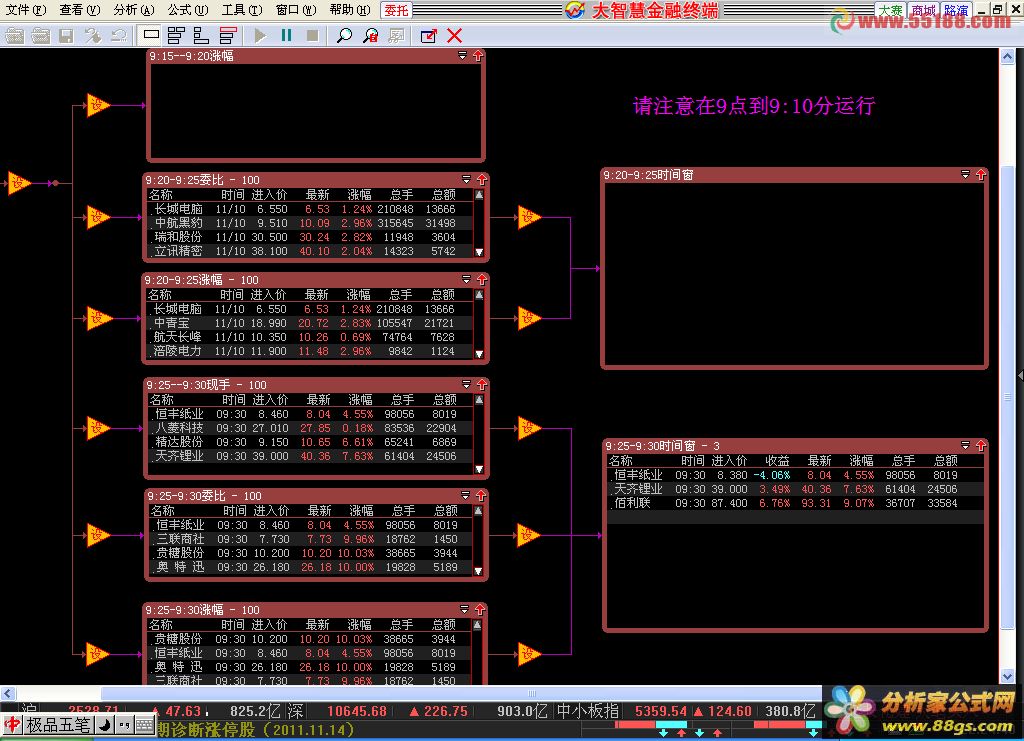Open dropdown menu on 9:20-9:25时间窗 panel
This screenshot has height=741, width=1024.
(x=965, y=174)
